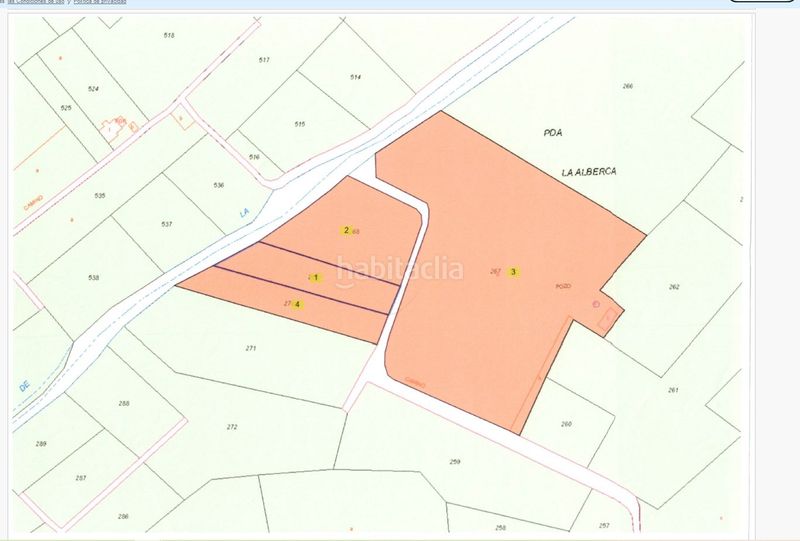This screenshot has width=800, height=541.
Task: Click parcel number 516
Action: (254, 157)
